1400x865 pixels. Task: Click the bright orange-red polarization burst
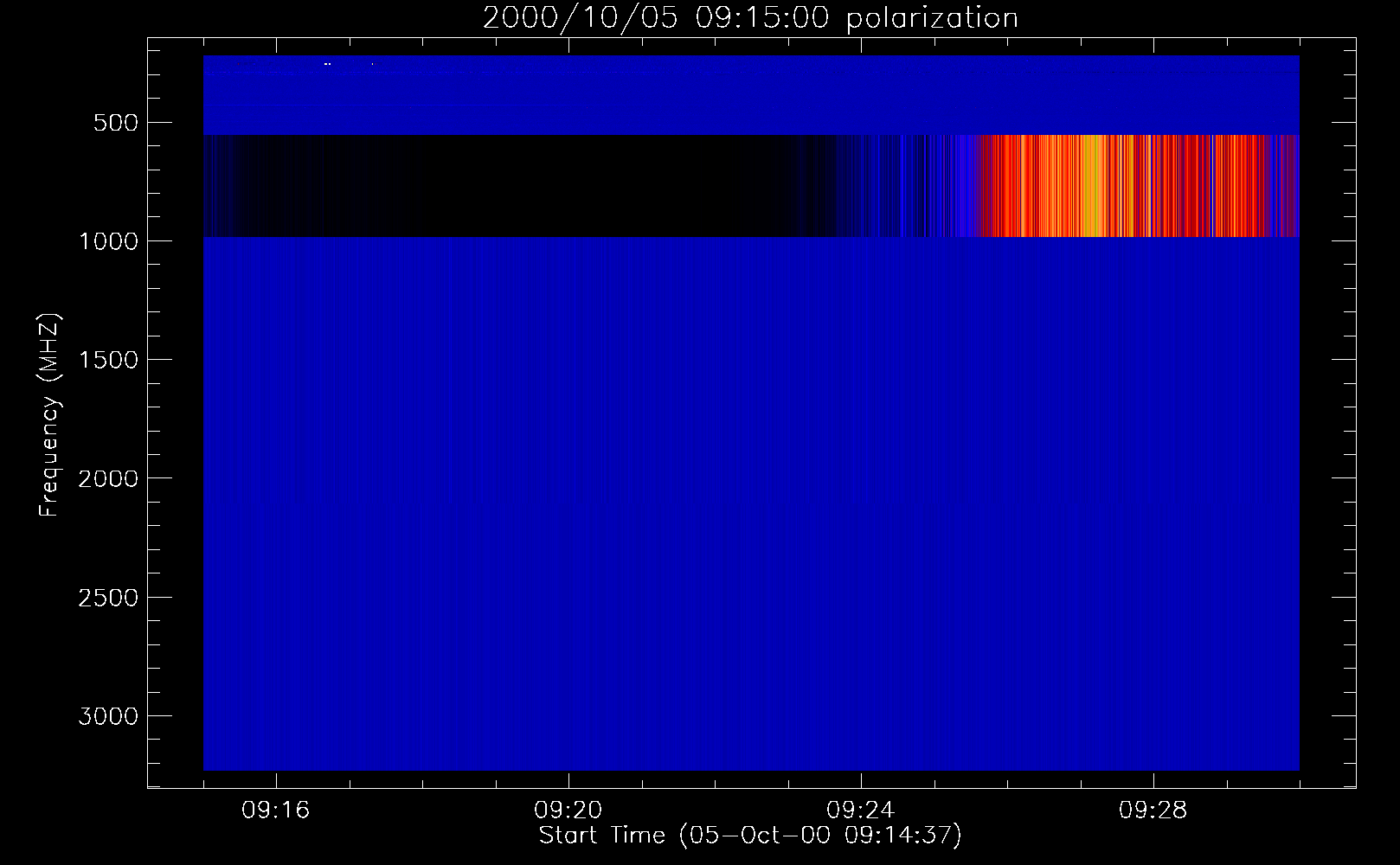(1125, 186)
